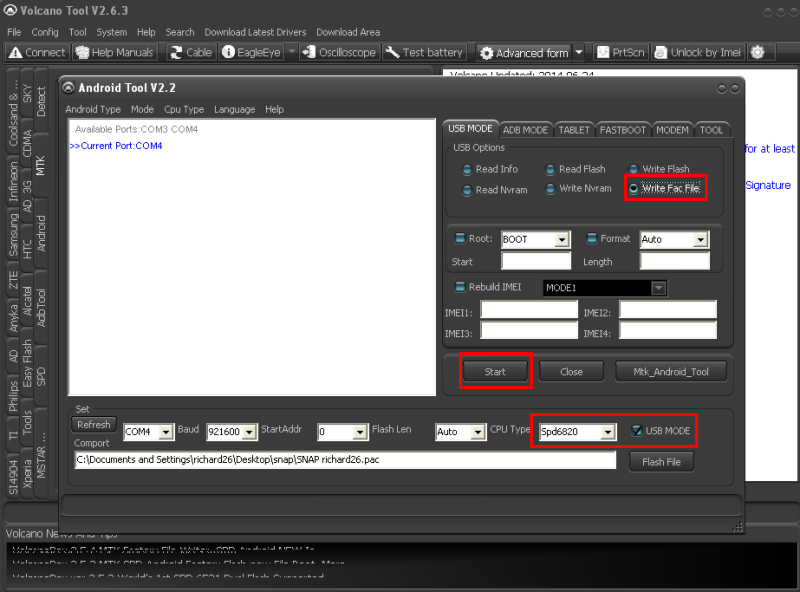This screenshot has width=800, height=592.
Task: Select the Write Nvram radio option
Action: [x=551, y=188]
